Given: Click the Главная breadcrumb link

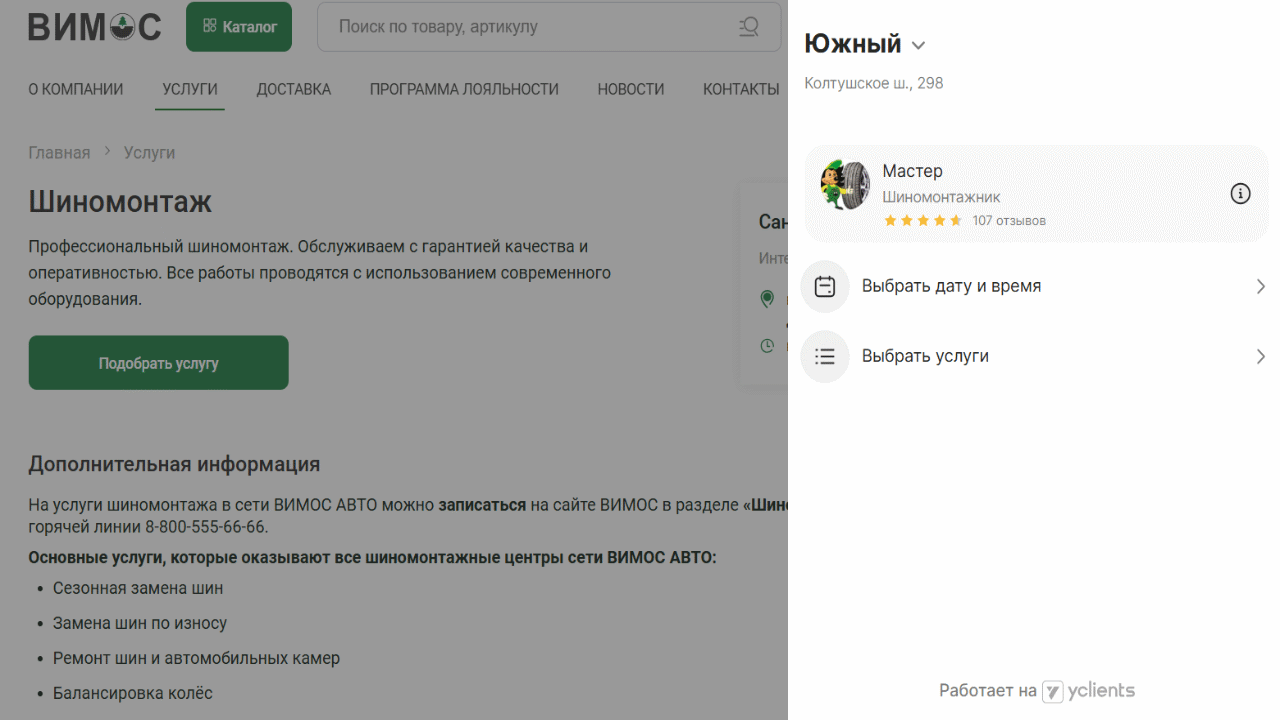Looking at the screenshot, I should tap(59, 153).
